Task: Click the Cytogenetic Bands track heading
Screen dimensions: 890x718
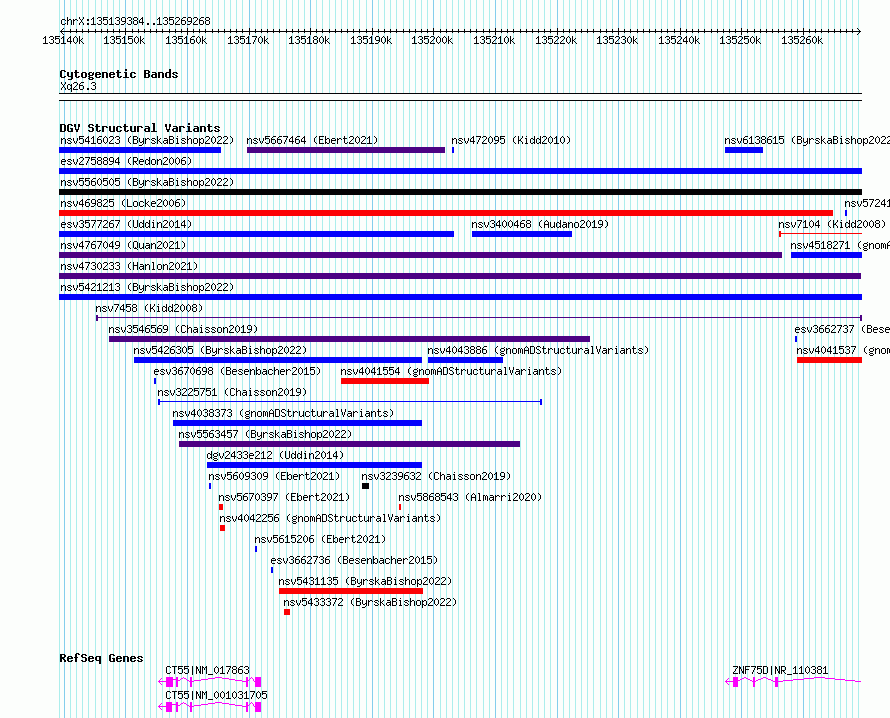Action: tap(119, 74)
